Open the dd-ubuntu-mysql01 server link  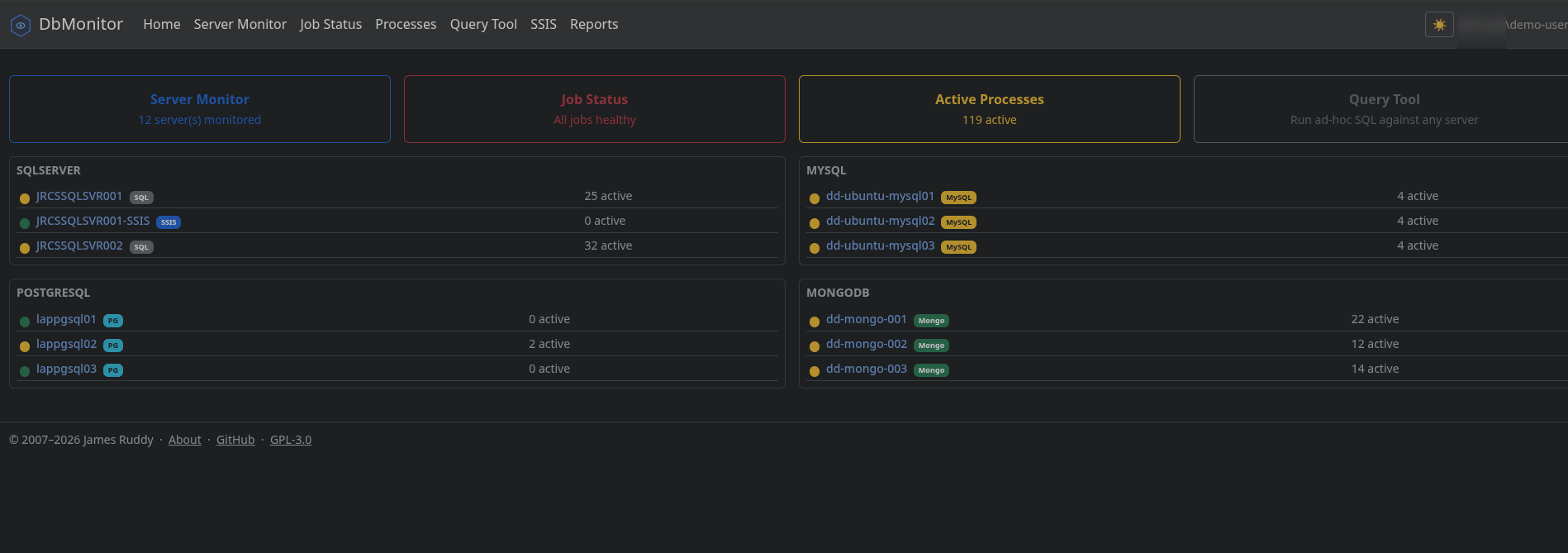[x=880, y=197]
